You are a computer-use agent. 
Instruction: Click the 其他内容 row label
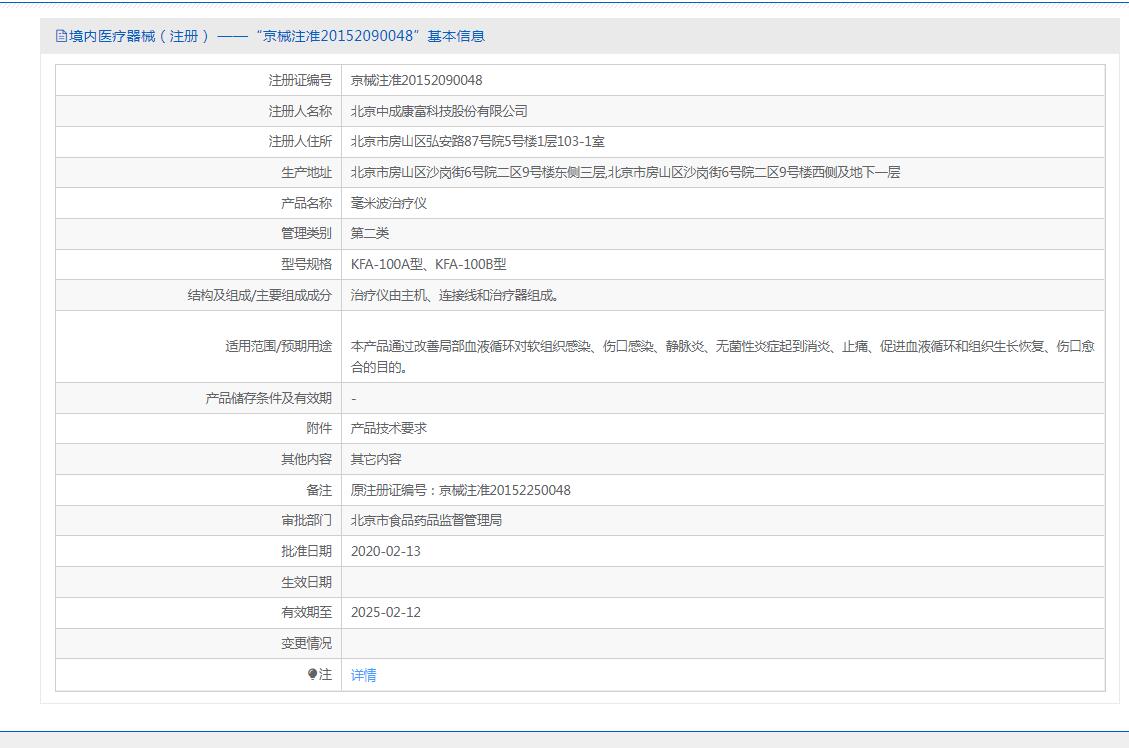pyautogui.click(x=307, y=459)
